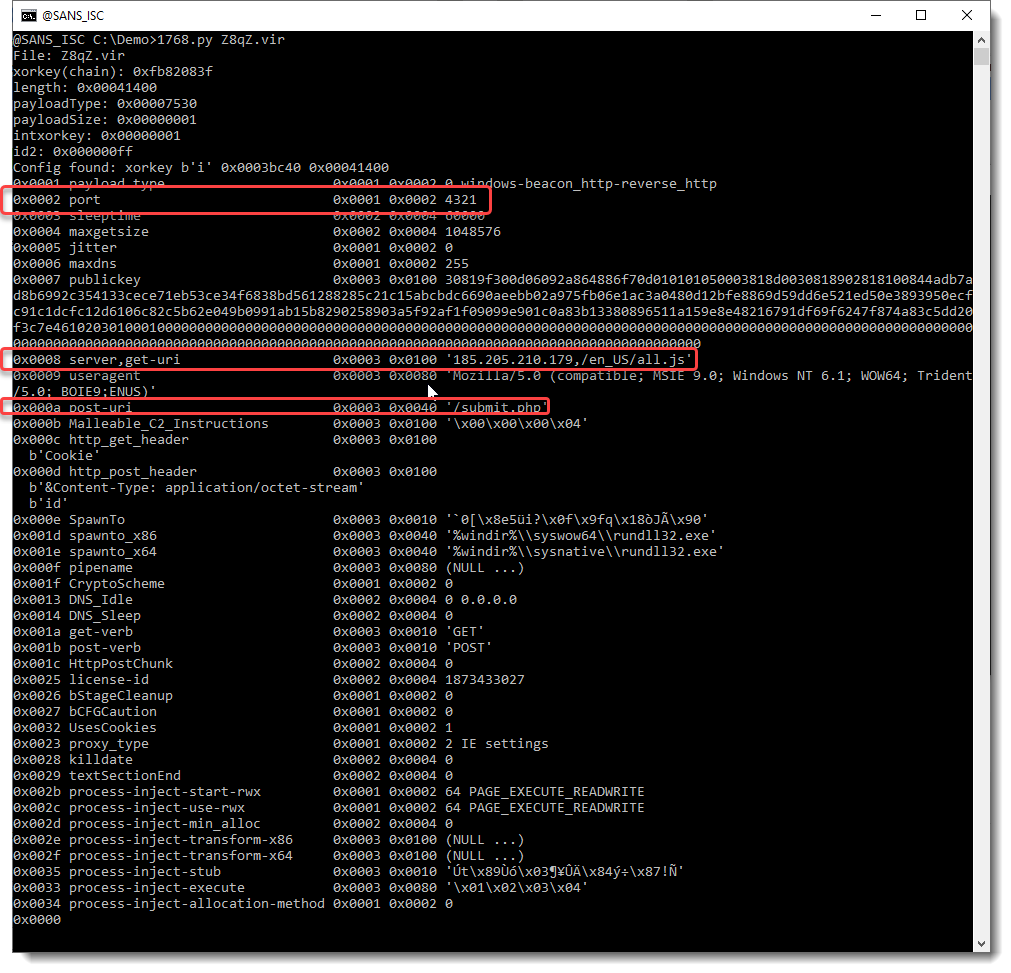Click the final '0x0000' line

click(37, 920)
